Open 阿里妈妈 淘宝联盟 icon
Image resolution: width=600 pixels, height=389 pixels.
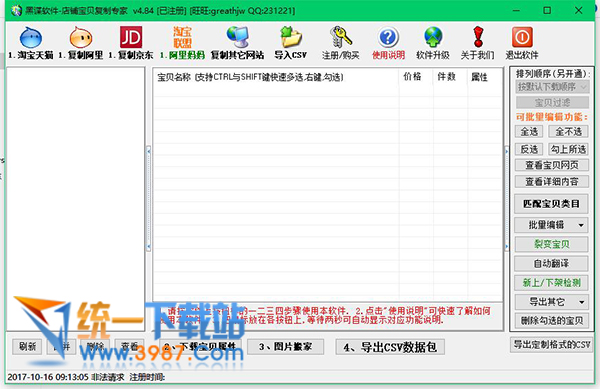[x=182, y=37]
